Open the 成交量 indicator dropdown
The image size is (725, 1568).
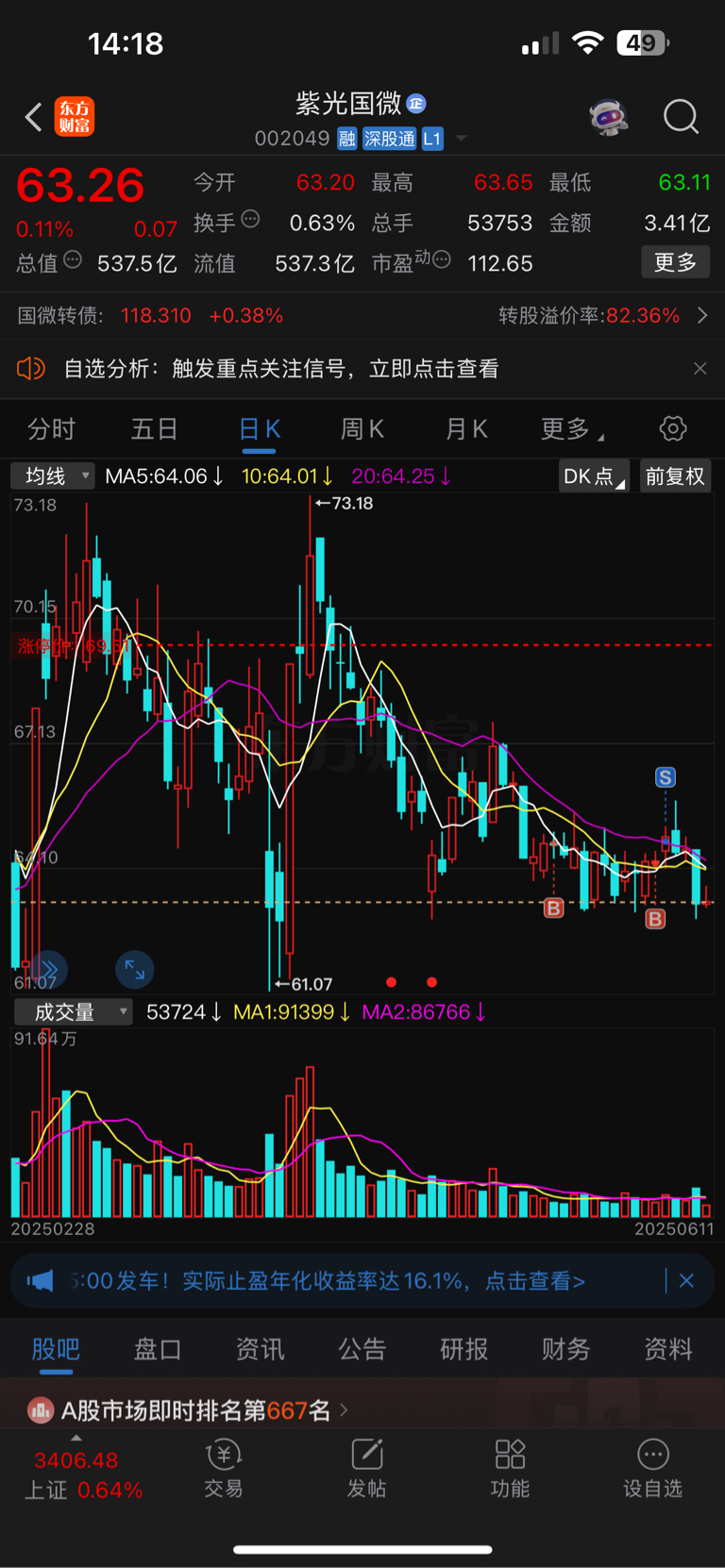[x=73, y=1012]
